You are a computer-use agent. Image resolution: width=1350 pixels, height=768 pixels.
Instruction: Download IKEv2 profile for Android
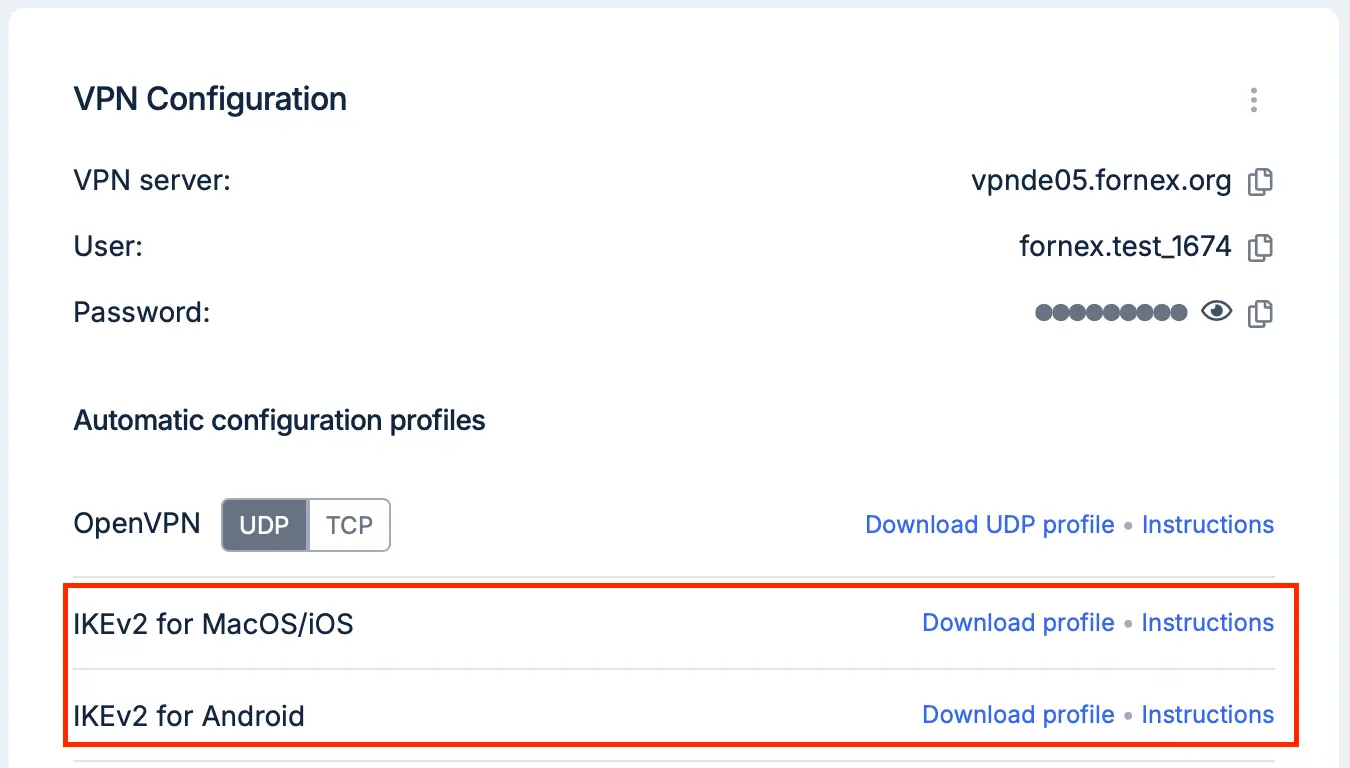1018,715
